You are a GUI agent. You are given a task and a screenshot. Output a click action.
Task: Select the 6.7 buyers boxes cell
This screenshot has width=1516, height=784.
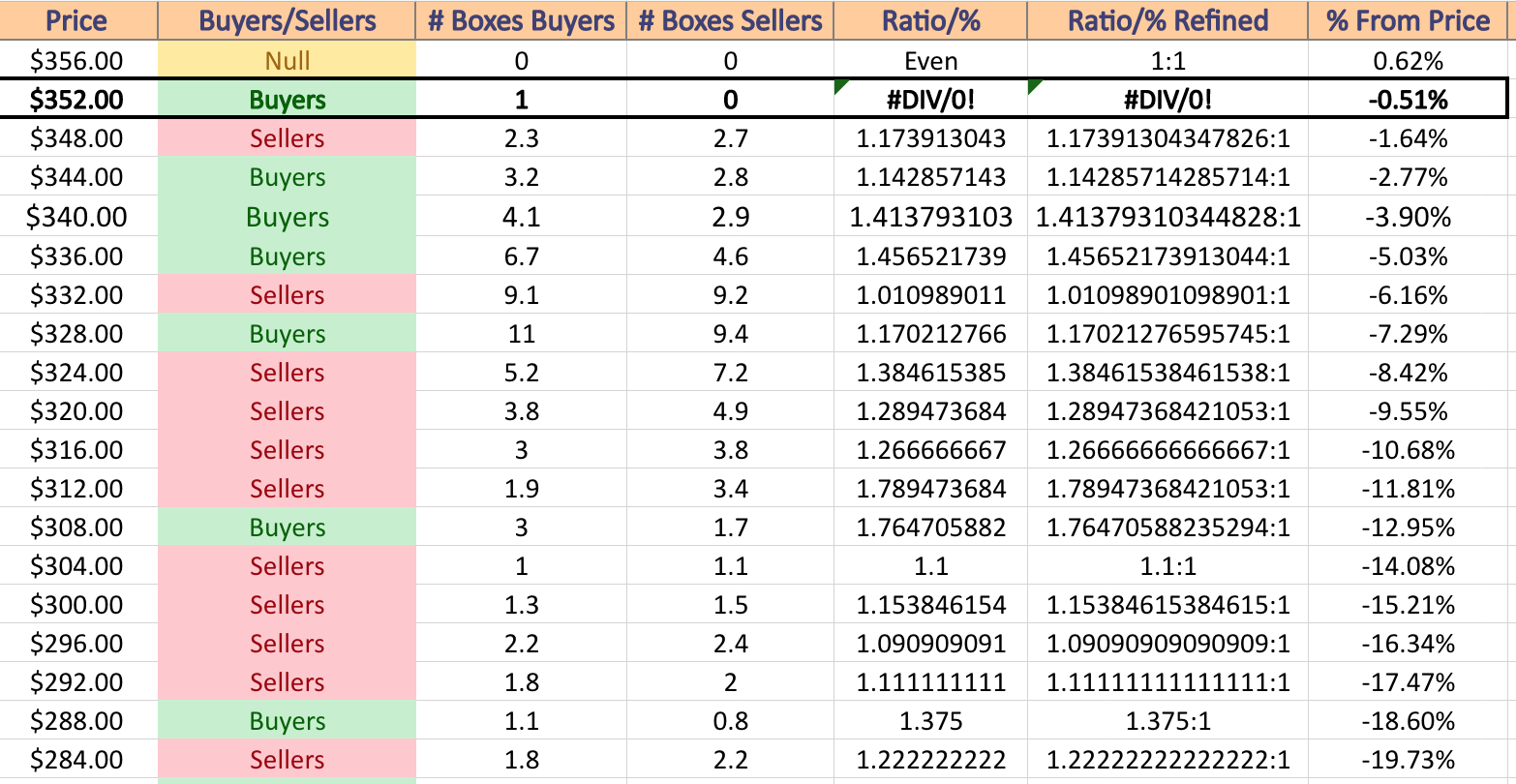click(521, 256)
